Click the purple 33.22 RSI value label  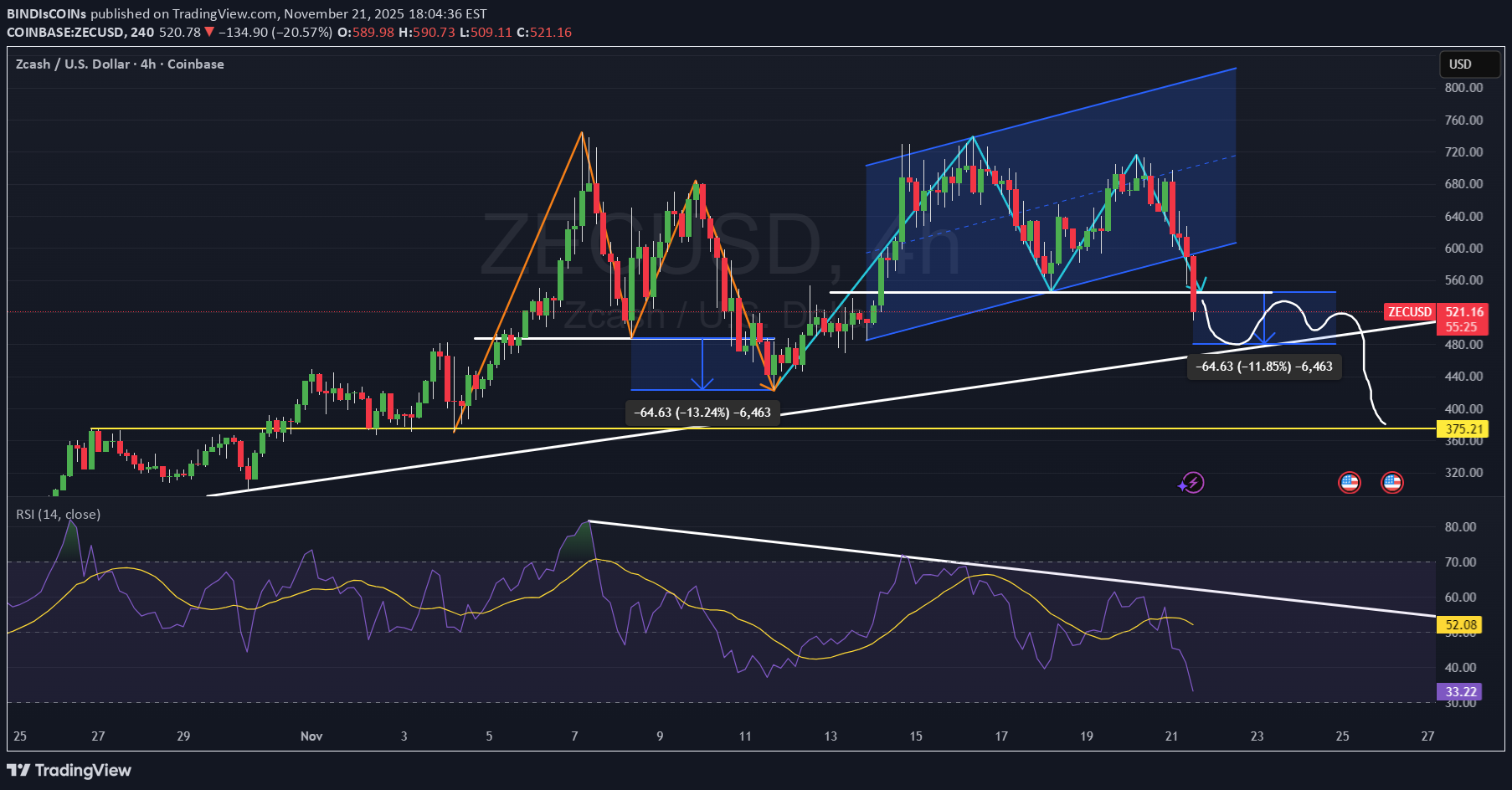(x=1460, y=692)
